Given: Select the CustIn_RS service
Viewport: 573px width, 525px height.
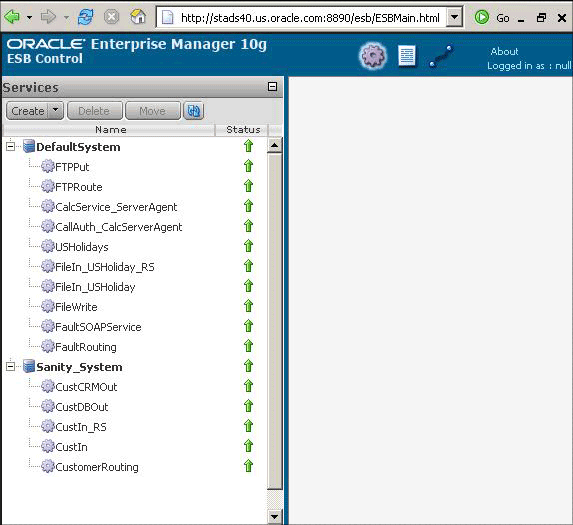Looking at the screenshot, I should coord(81,427).
